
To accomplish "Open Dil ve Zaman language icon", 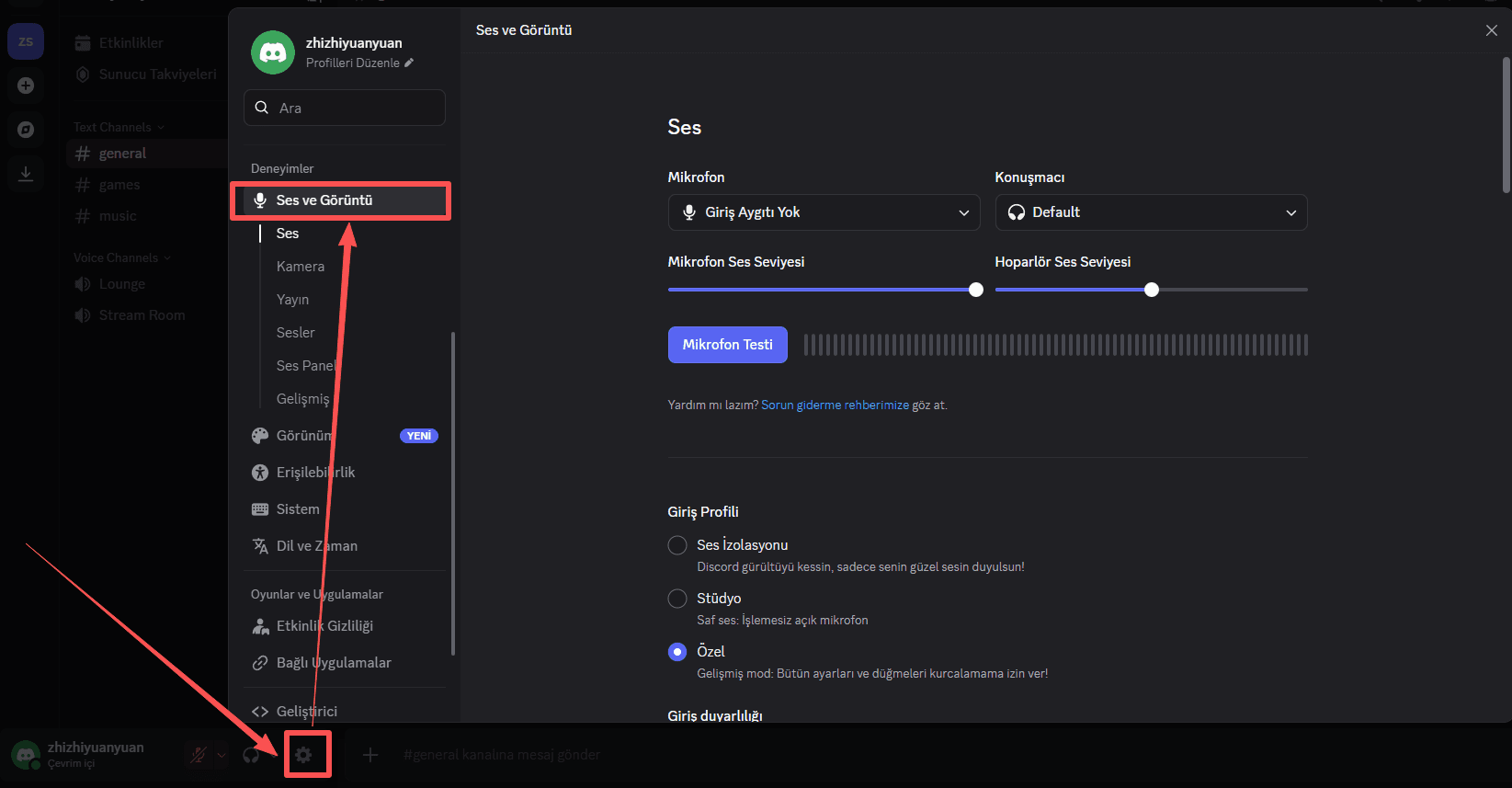I will coord(260,546).
